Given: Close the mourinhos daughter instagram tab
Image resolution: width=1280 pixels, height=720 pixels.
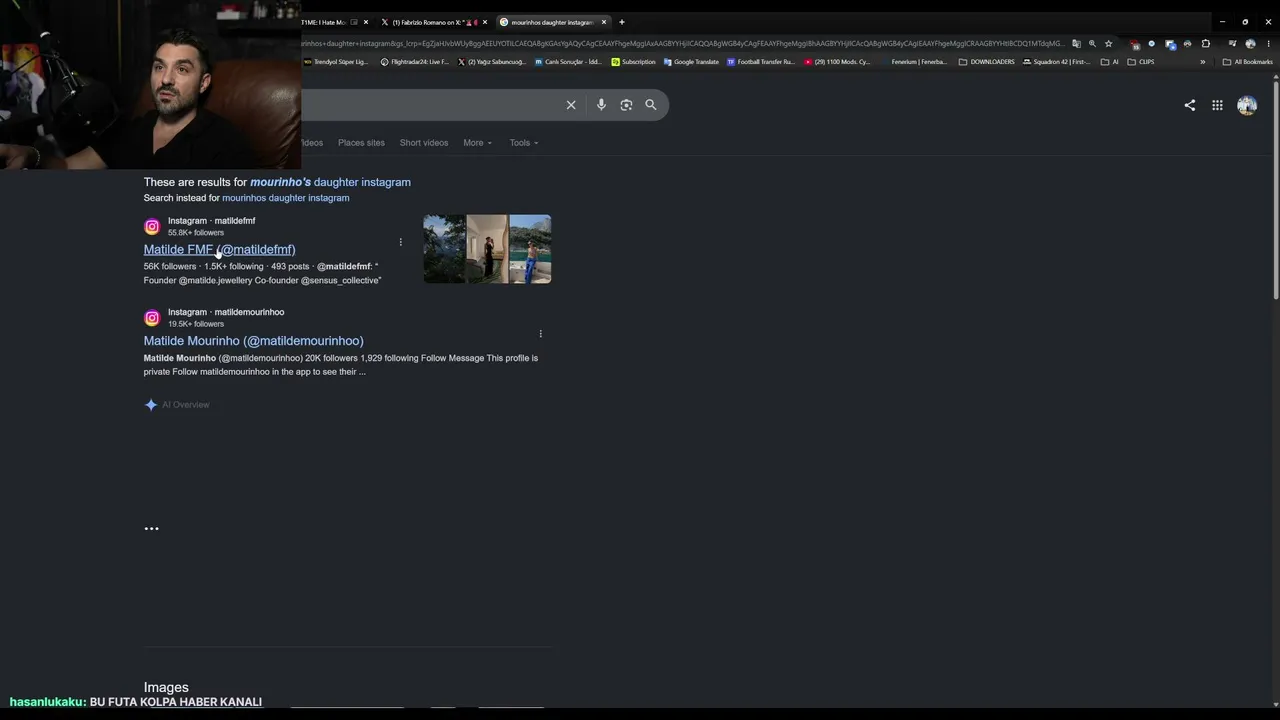Looking at the screenshot, I should [x=604, y=22].
